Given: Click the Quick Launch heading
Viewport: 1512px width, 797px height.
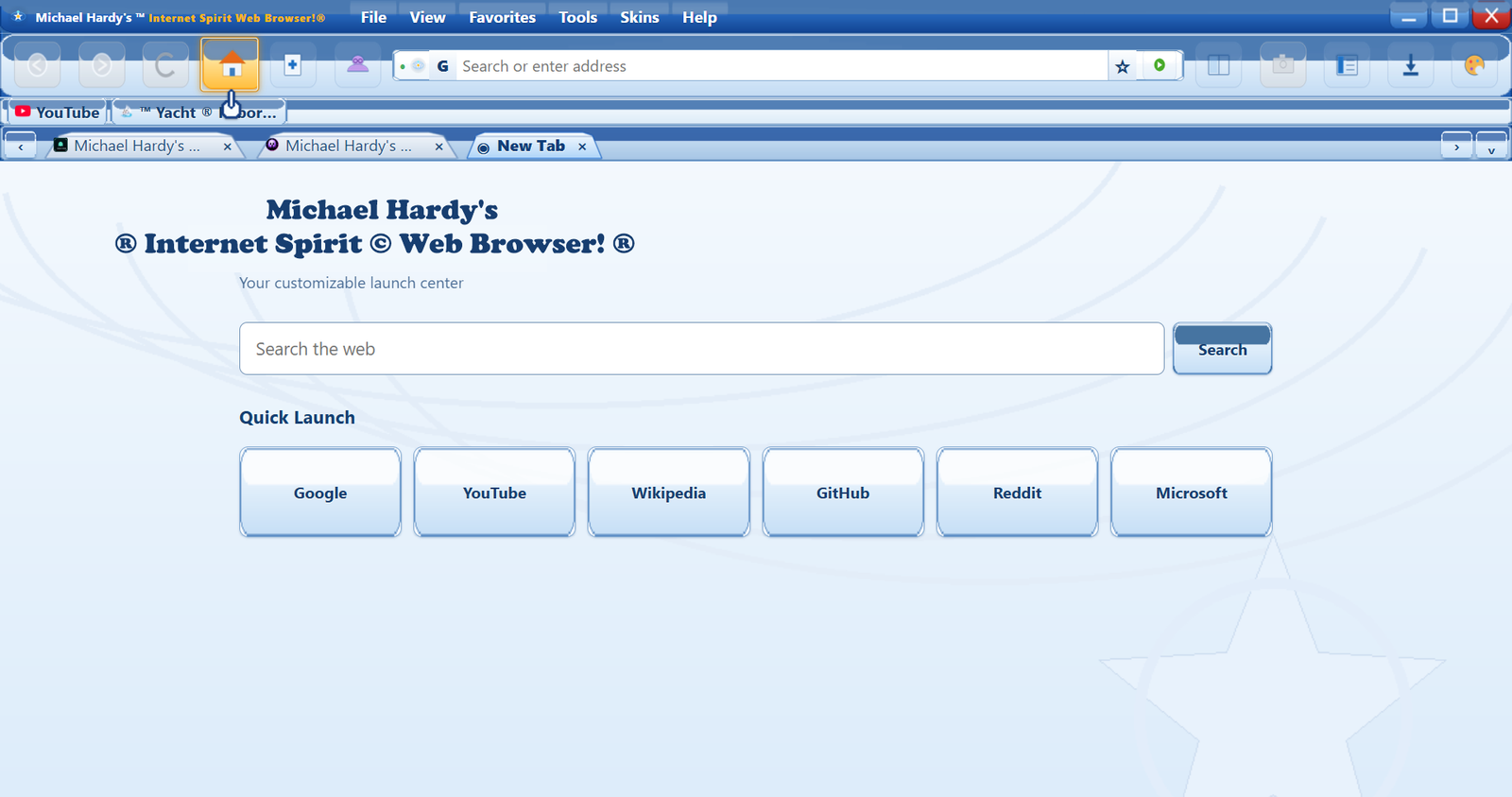Looking at the screenshot, I should 297,418.
